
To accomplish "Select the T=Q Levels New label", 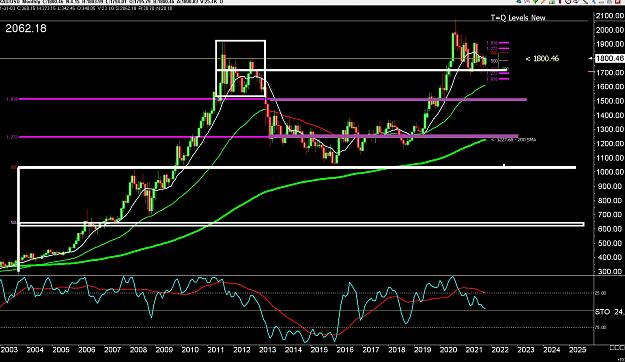I will 518,18.
